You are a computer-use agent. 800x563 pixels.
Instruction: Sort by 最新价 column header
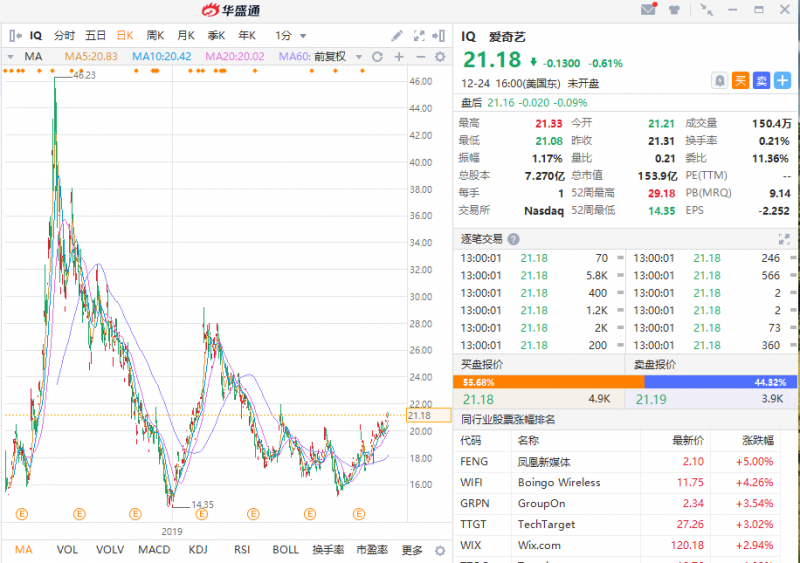(688, 440)
